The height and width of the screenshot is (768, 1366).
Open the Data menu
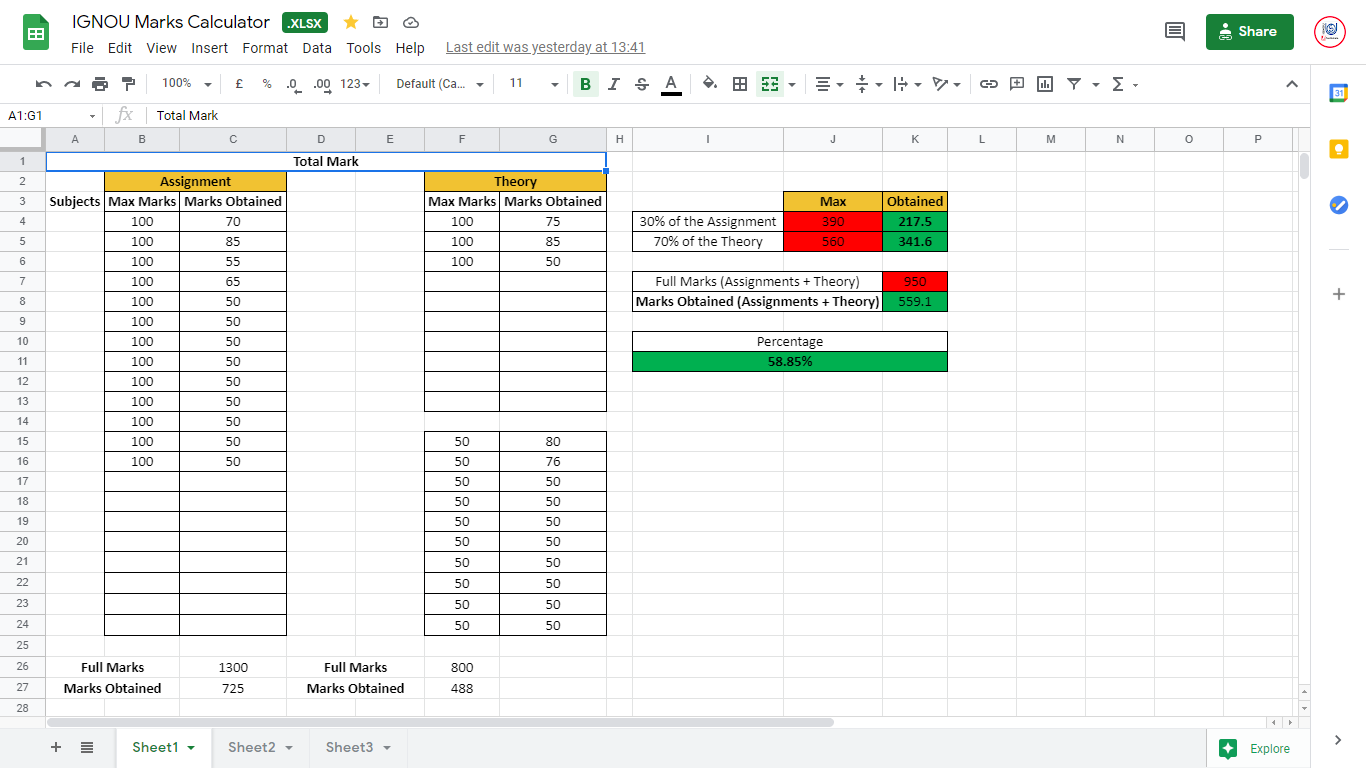[x=317, y=48]
